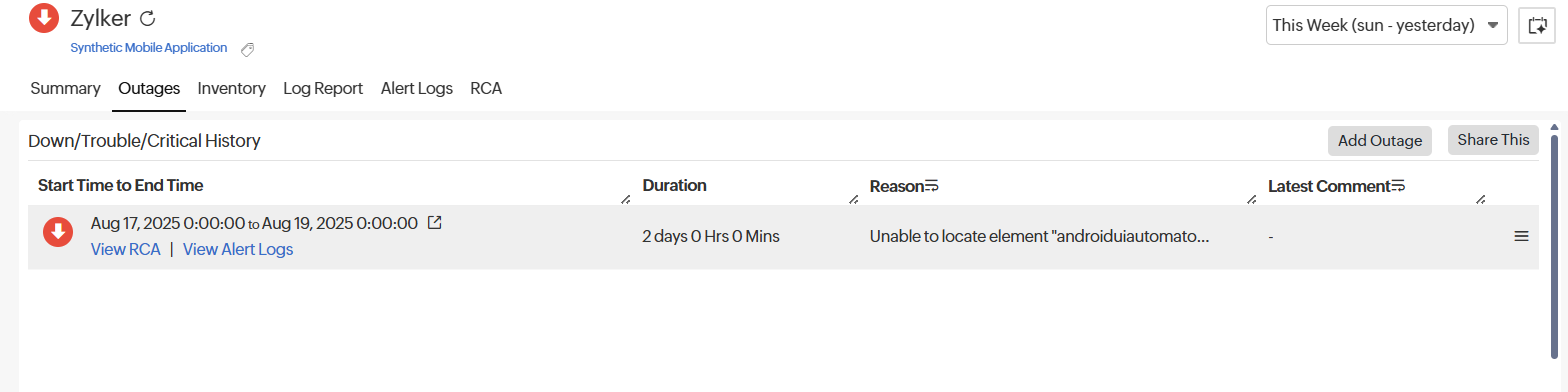Open the Log Report tab
This screenshot has width=1568, height=392.
pyautogui.click(x=323, y=88)
